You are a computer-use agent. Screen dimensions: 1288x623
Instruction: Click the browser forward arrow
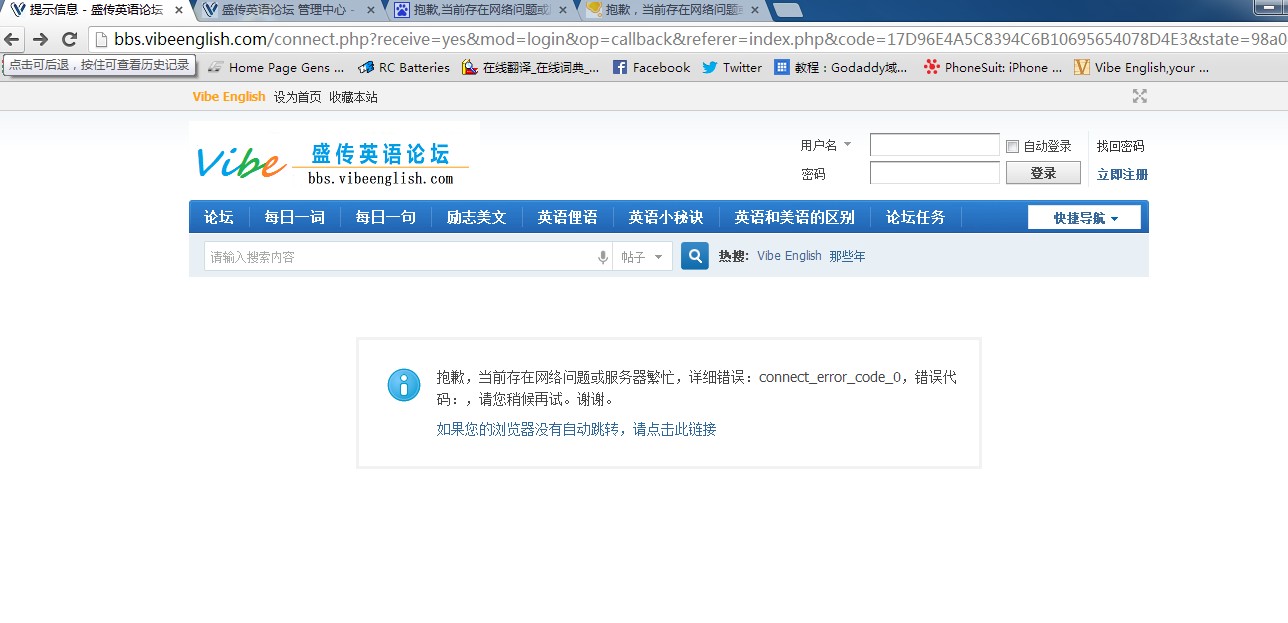(x=40, y=40)
